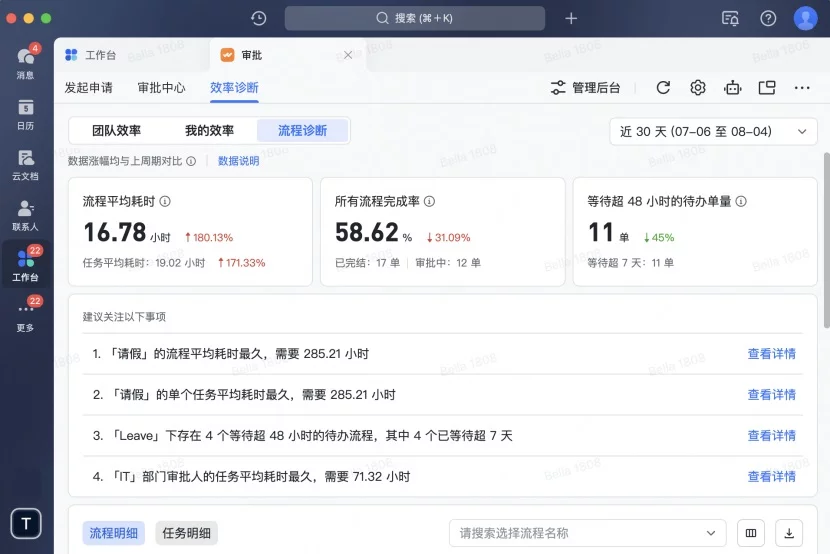830x554 pixels.
Task: Click the download export icon
Action: [x=789, y=533]
